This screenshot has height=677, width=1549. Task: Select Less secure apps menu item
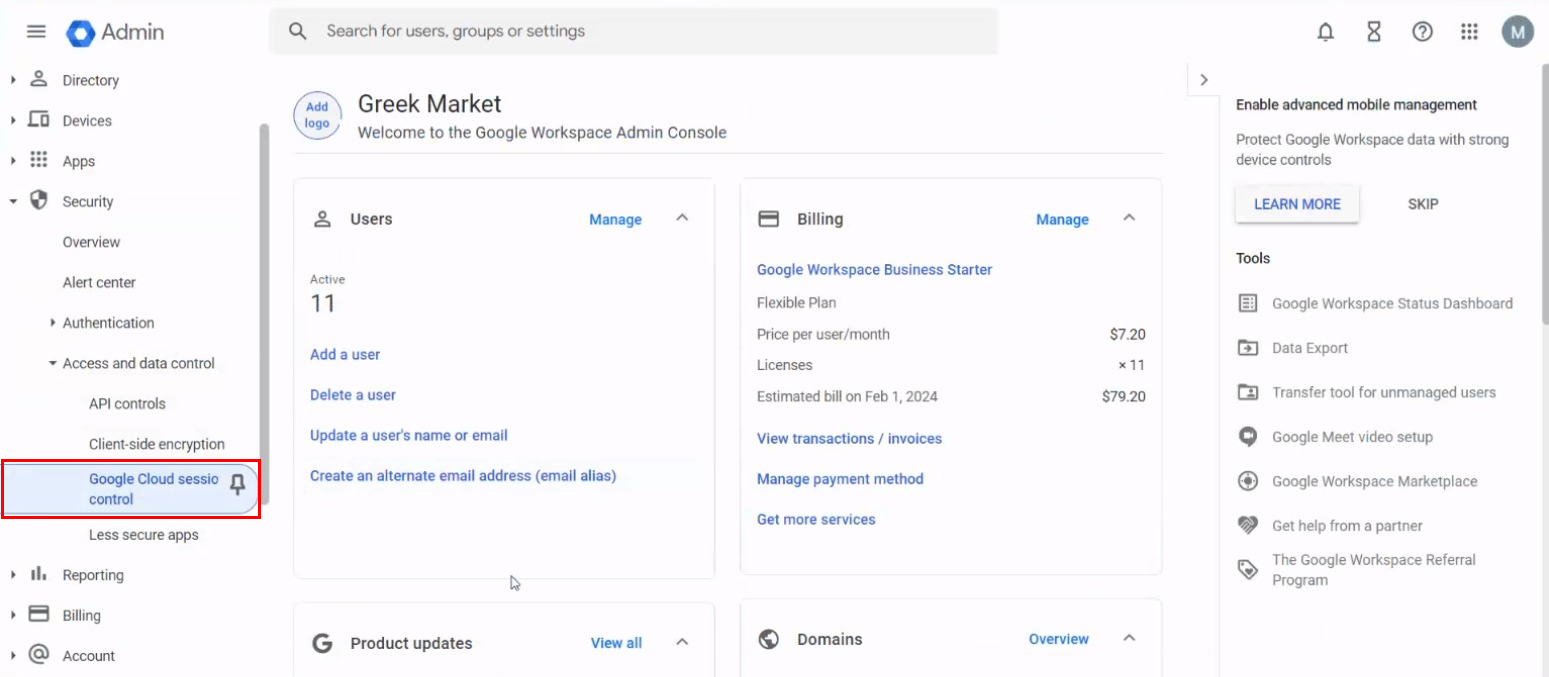click(143, 535)
